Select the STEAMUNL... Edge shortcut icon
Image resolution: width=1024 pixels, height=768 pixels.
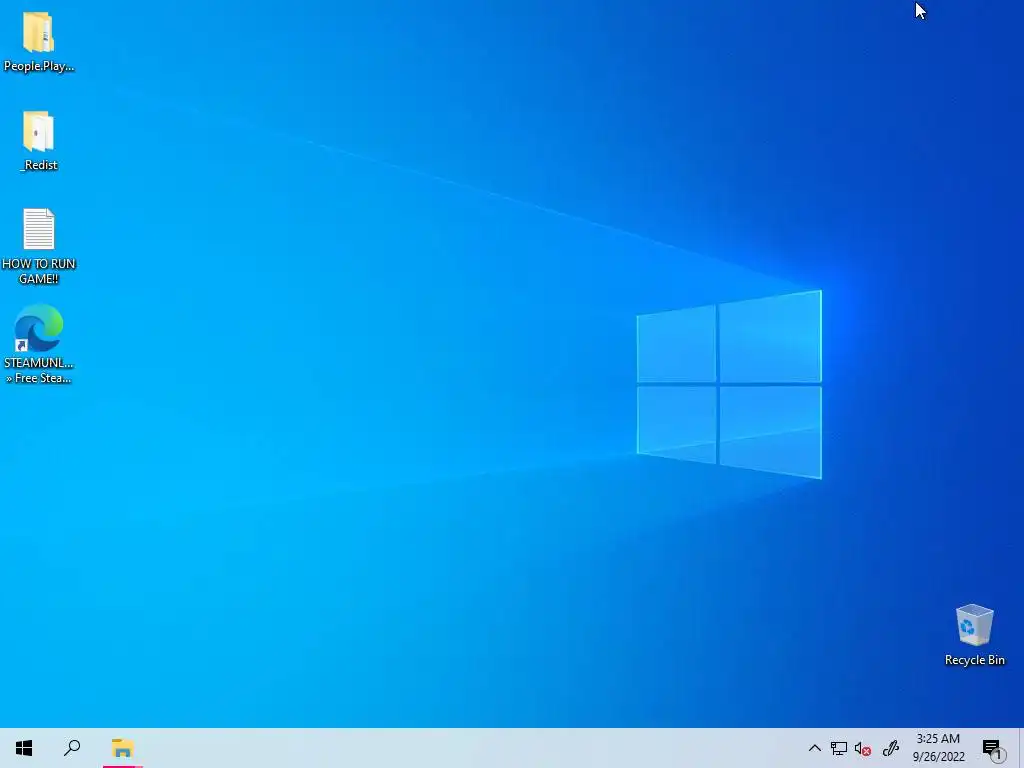pos(39,328)
